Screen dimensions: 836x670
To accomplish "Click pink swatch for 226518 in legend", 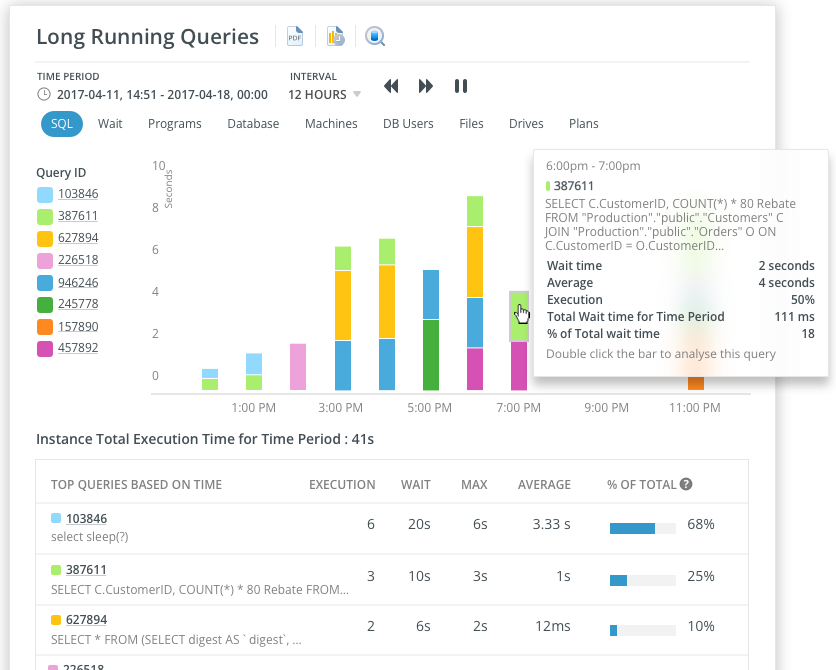I will pyautogui.click(x=45, y=261).
